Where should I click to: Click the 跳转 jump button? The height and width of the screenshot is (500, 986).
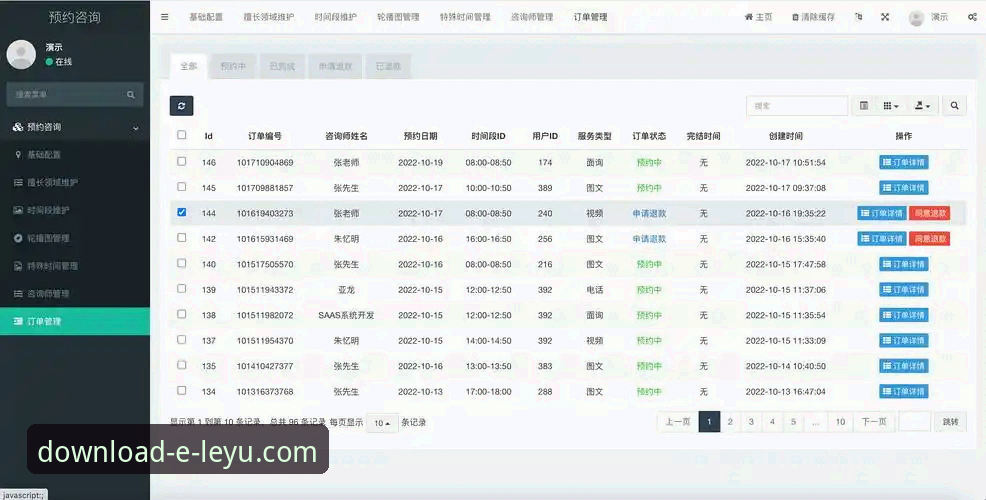pyautogui.click(x=951, y=422)
